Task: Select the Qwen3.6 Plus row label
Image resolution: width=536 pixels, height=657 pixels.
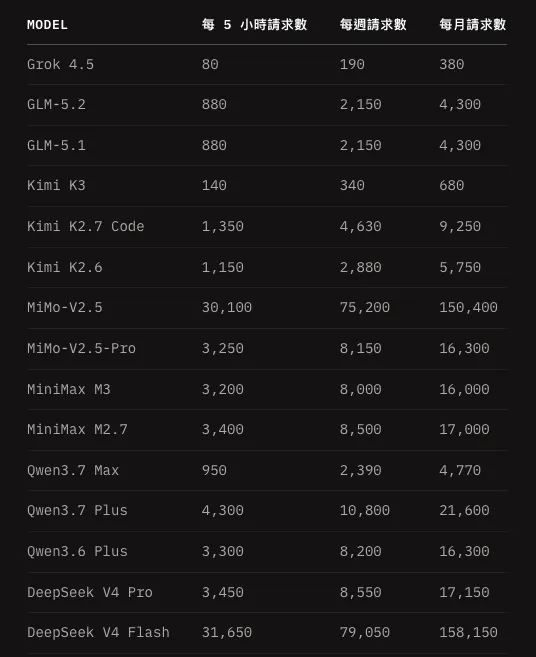Action: [77, 551]
